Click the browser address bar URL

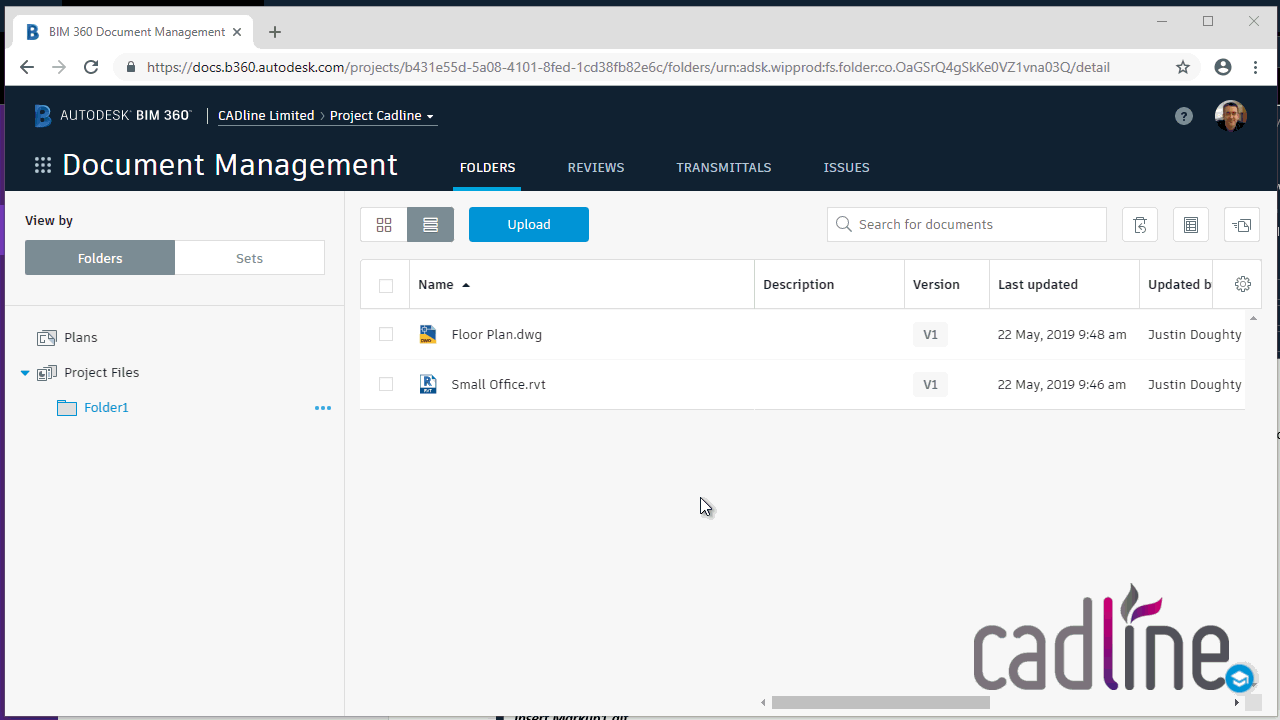628,68
